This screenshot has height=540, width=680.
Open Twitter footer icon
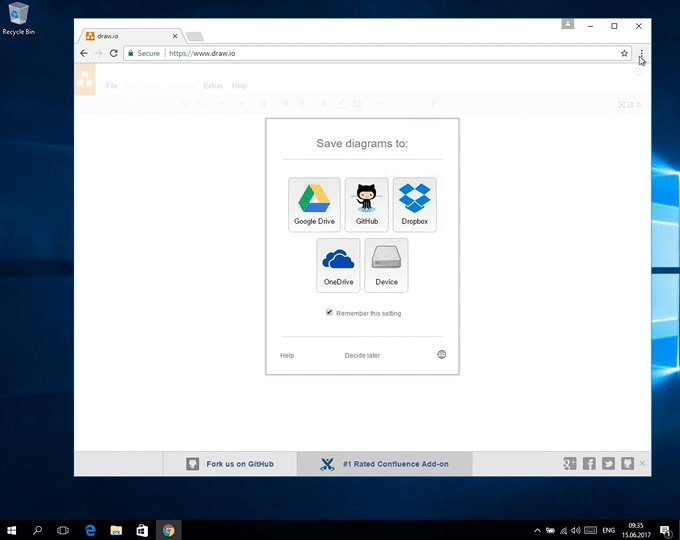pyautogui.click(x=608, y=464)
